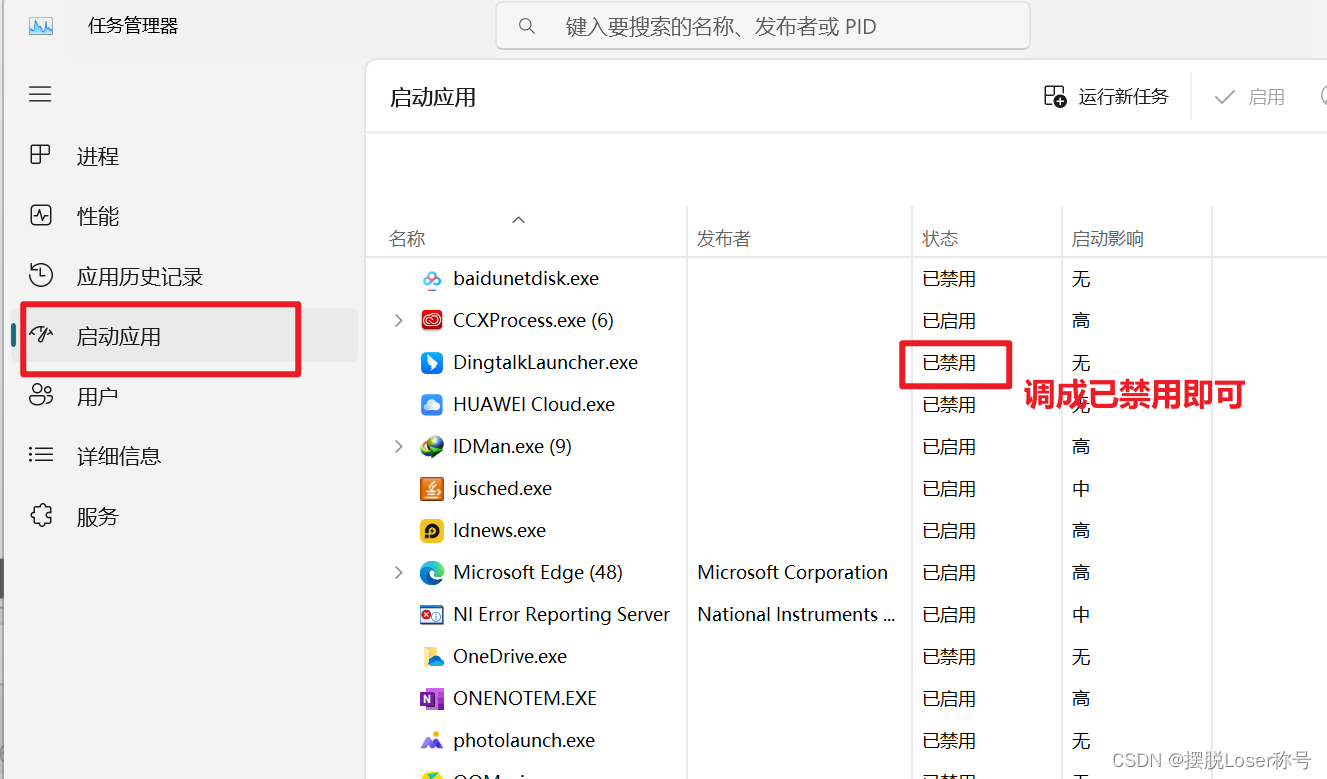Click the 性能 sidebar icon
Image resolution: width=1327 pixels, height=779 pixels.
[40, 215]
